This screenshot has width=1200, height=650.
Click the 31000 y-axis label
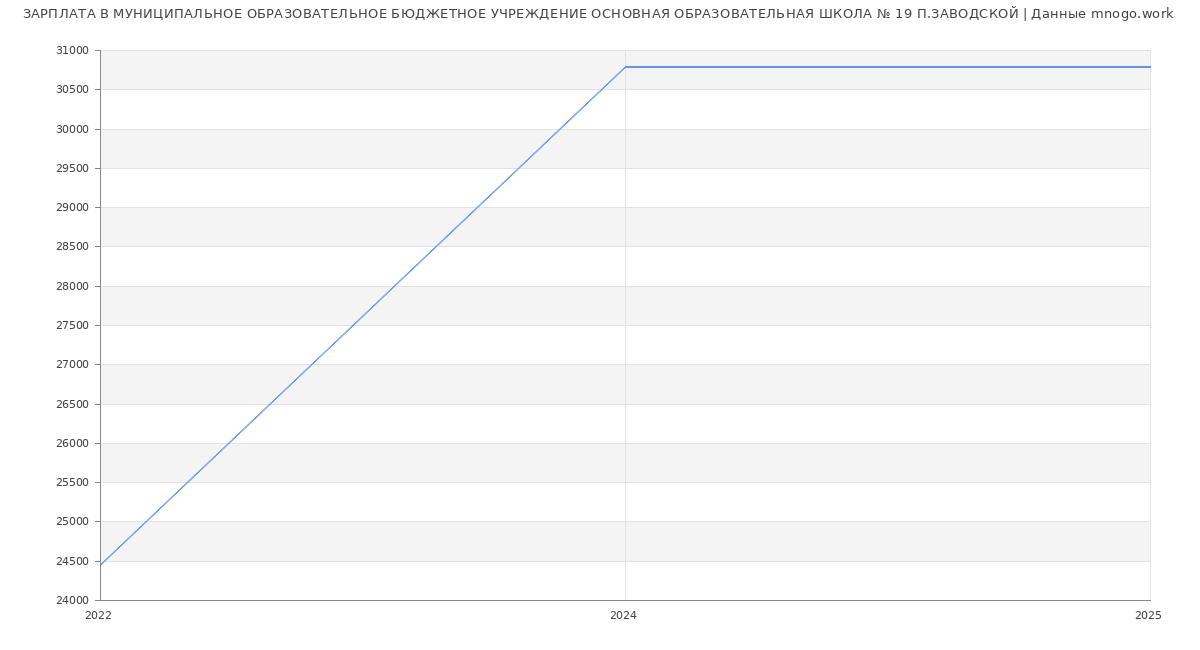coord(72,51)
